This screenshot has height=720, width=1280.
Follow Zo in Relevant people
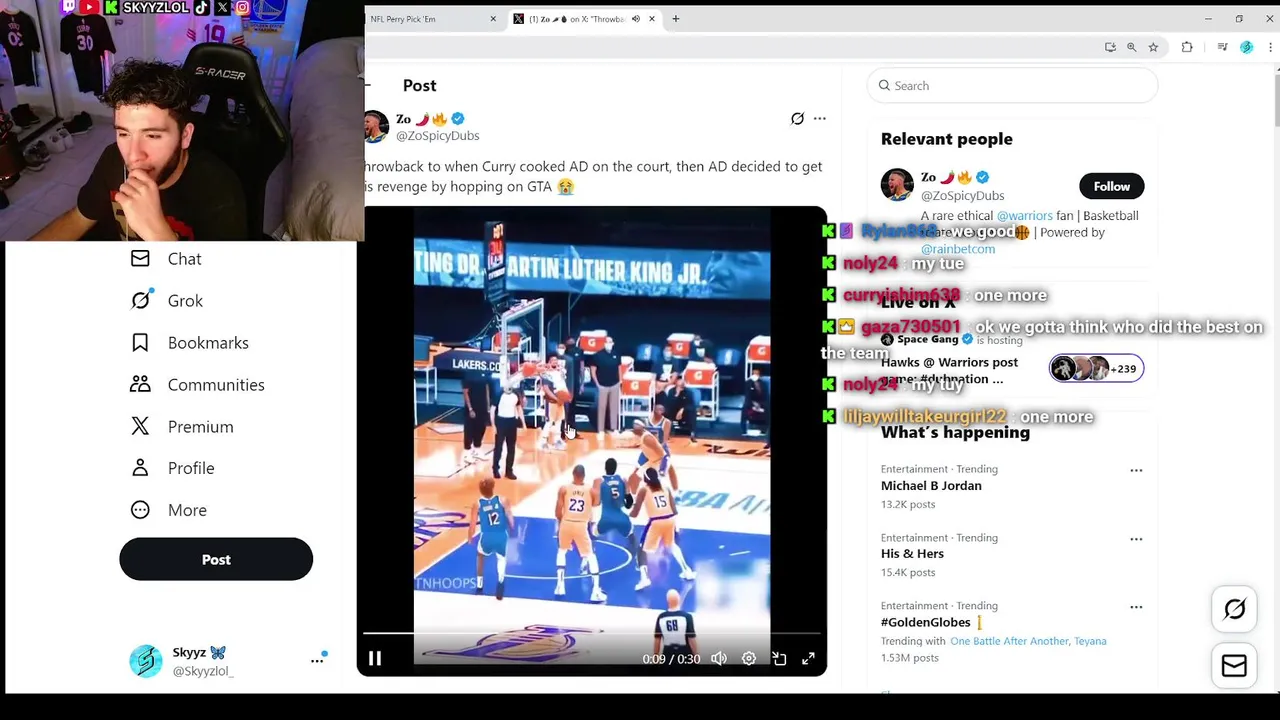[1111, 186]
